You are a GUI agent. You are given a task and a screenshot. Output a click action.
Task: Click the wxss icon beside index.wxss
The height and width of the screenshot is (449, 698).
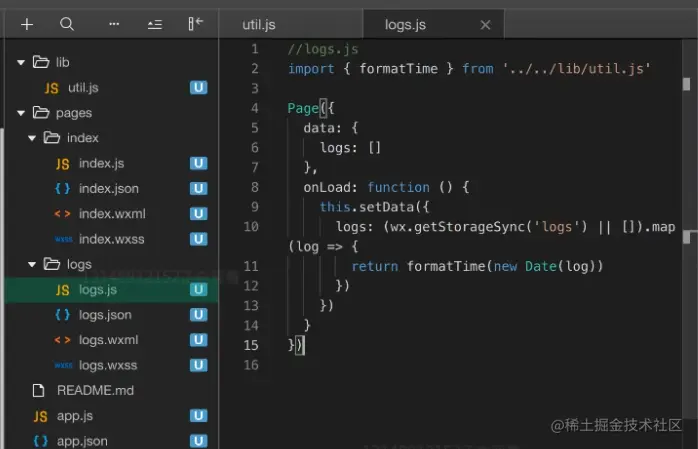click(x=64, y=239)
